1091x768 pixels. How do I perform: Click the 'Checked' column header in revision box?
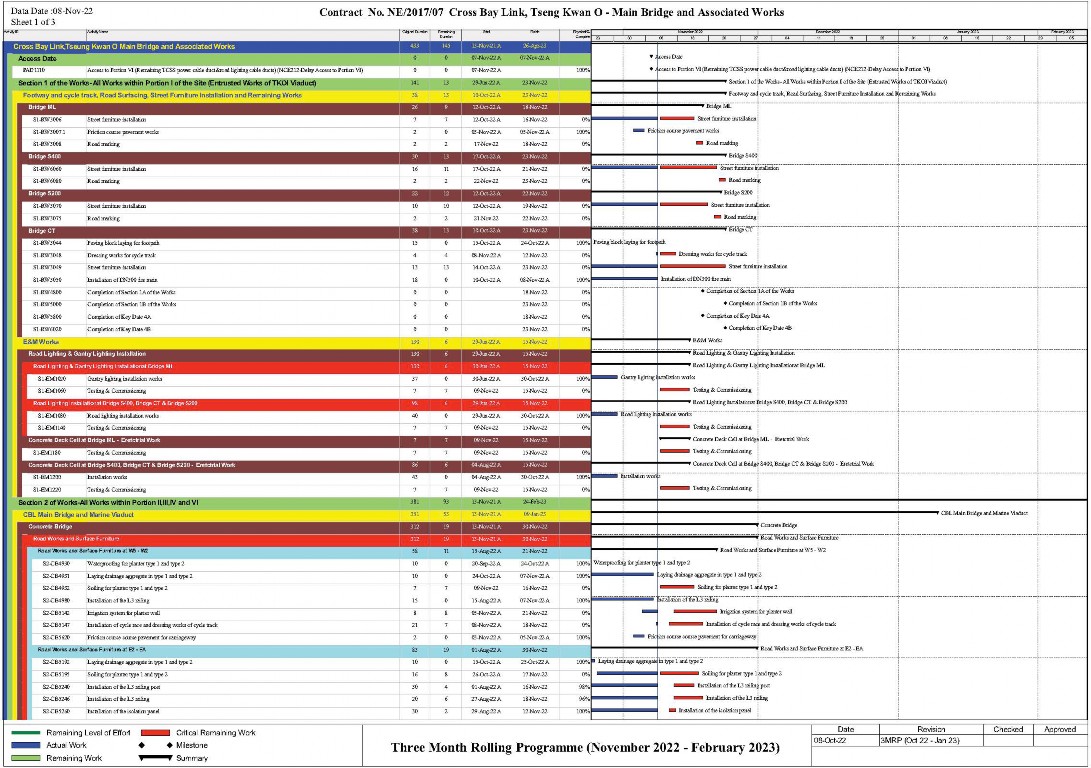point(1008,730)
